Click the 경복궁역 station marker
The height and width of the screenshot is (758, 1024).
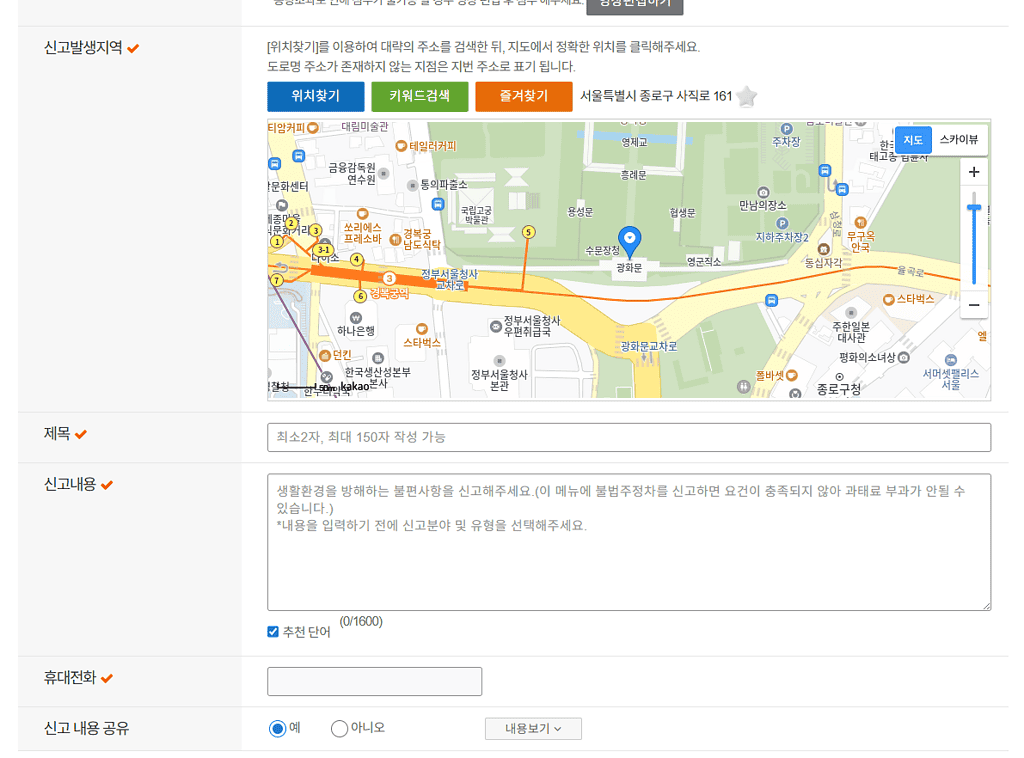tap(390, 278)
